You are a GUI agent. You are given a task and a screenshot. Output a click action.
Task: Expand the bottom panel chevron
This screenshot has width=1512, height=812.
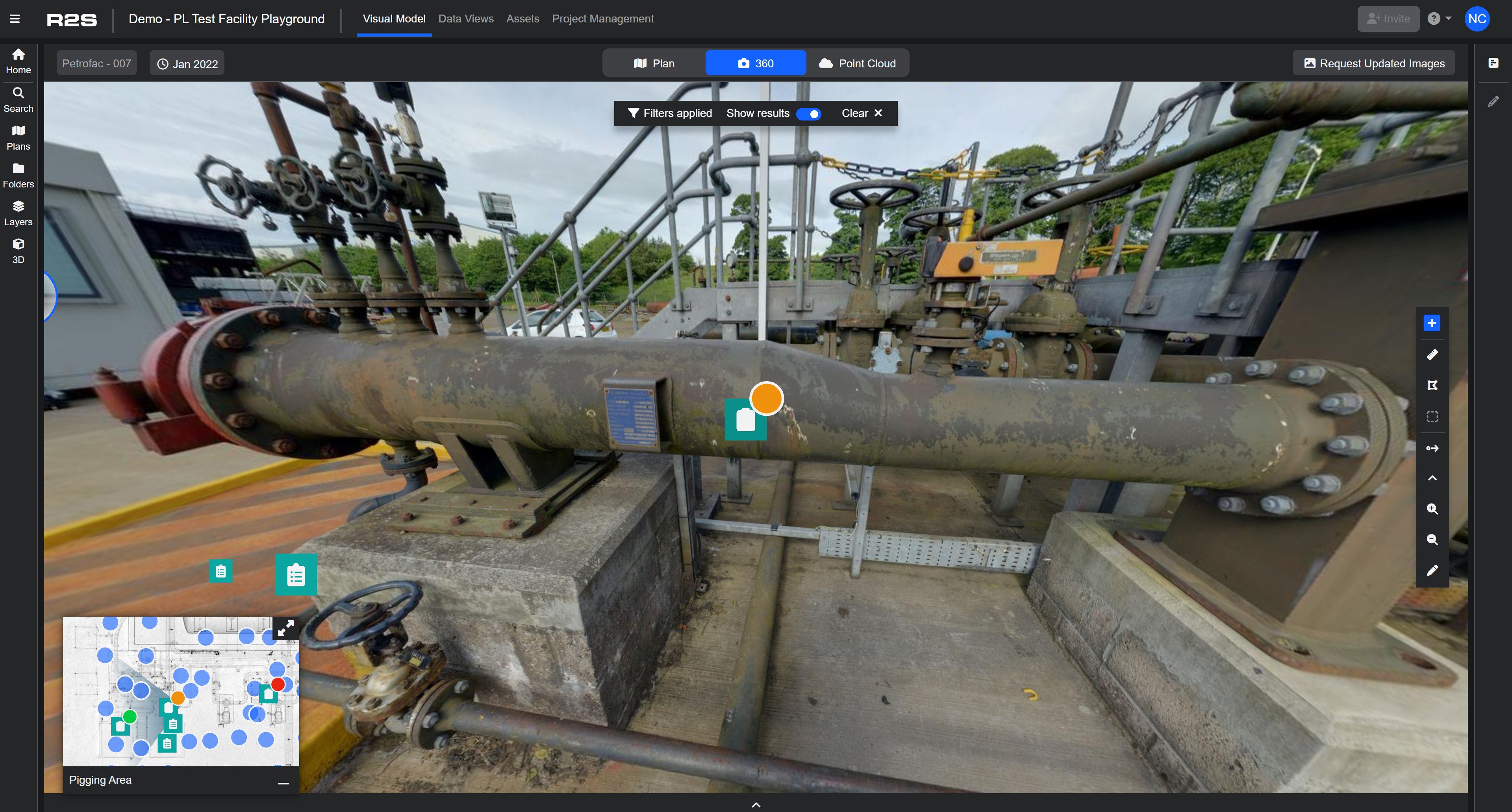[756, 805]
